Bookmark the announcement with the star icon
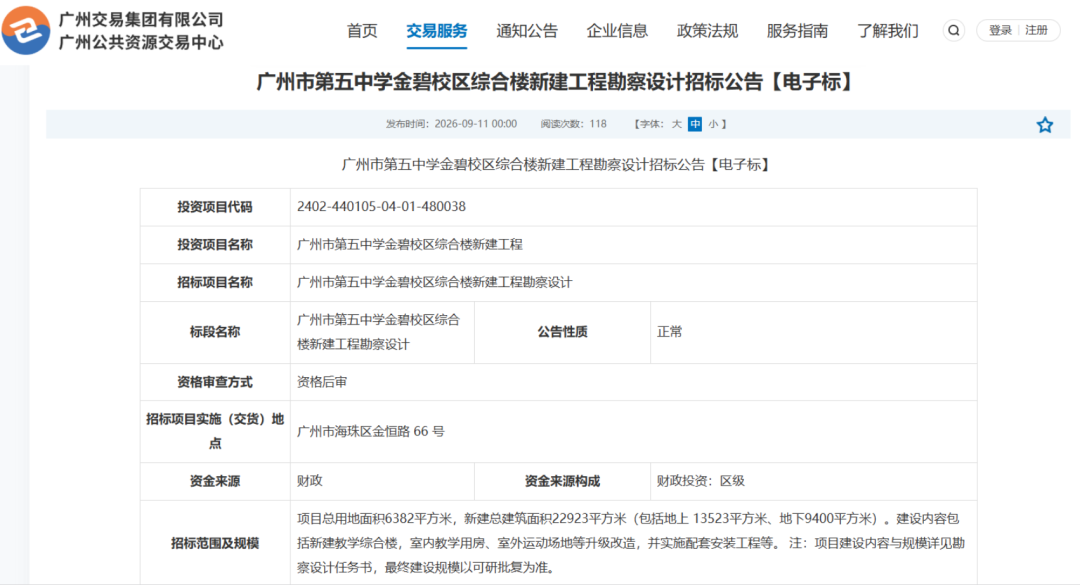 [1044, 125]
